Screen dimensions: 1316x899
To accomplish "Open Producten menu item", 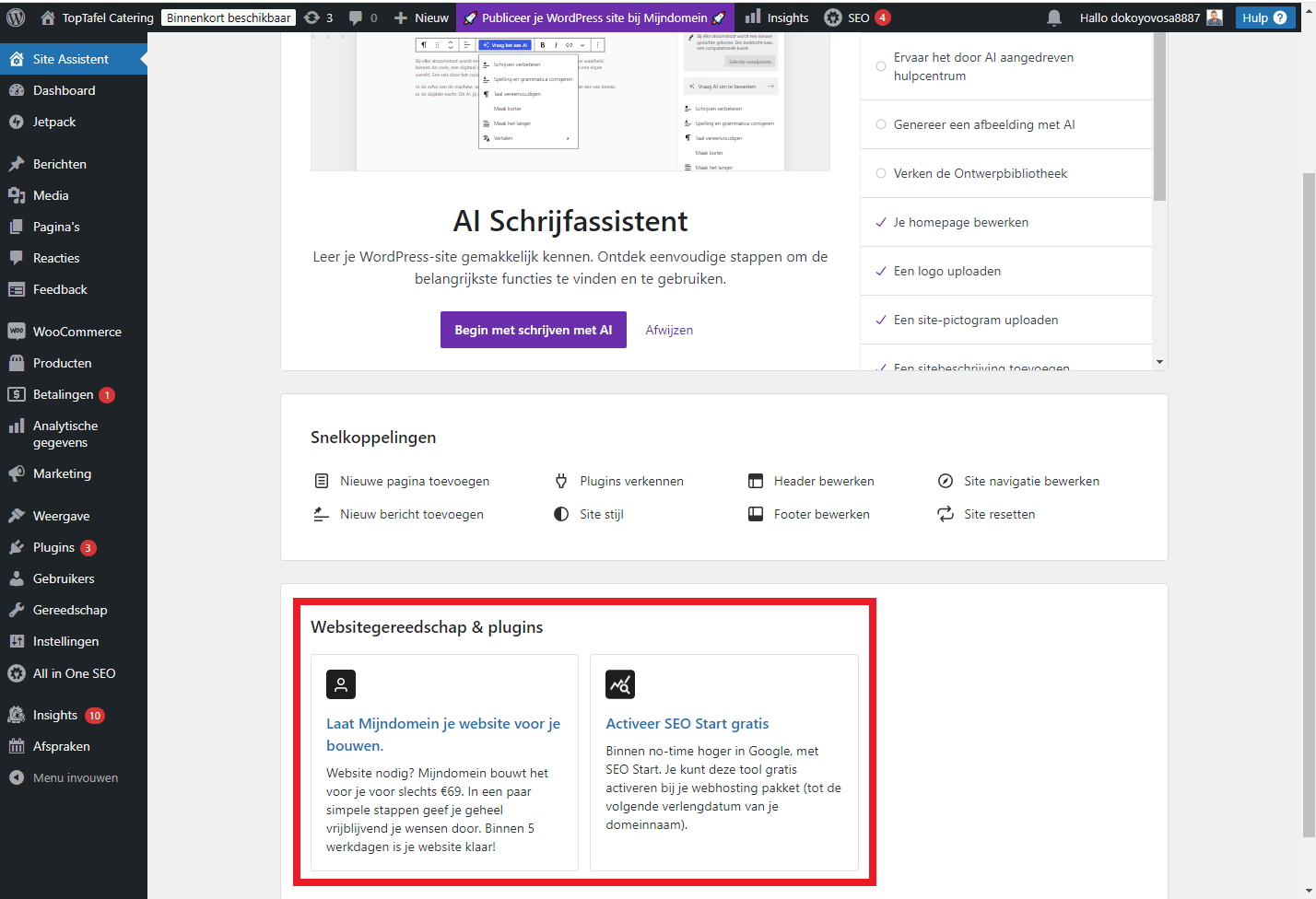I will pos(74,363).
